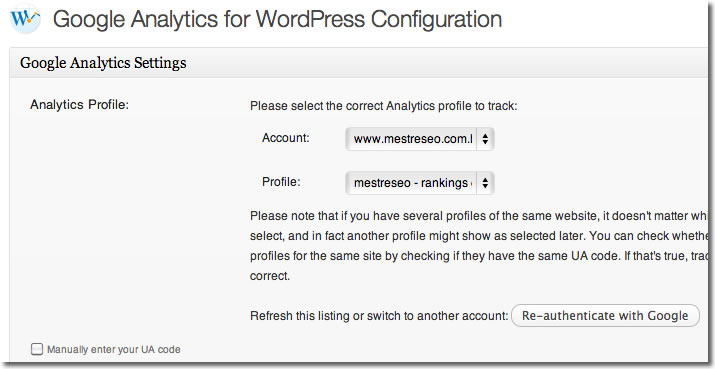Image resolution: width=715 pixels, height=369 pixels.
Task: Click the word 'correct.' ending the note paragraph
Action: [270, 276]
